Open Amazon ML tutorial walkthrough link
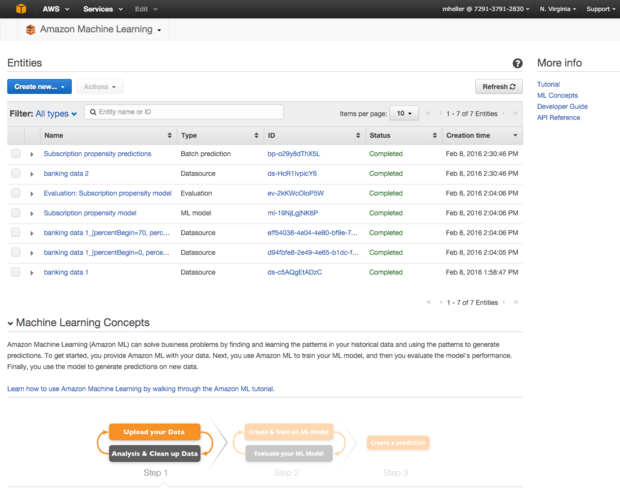Viewport: 620px width, 488px height. click(141, 389)
